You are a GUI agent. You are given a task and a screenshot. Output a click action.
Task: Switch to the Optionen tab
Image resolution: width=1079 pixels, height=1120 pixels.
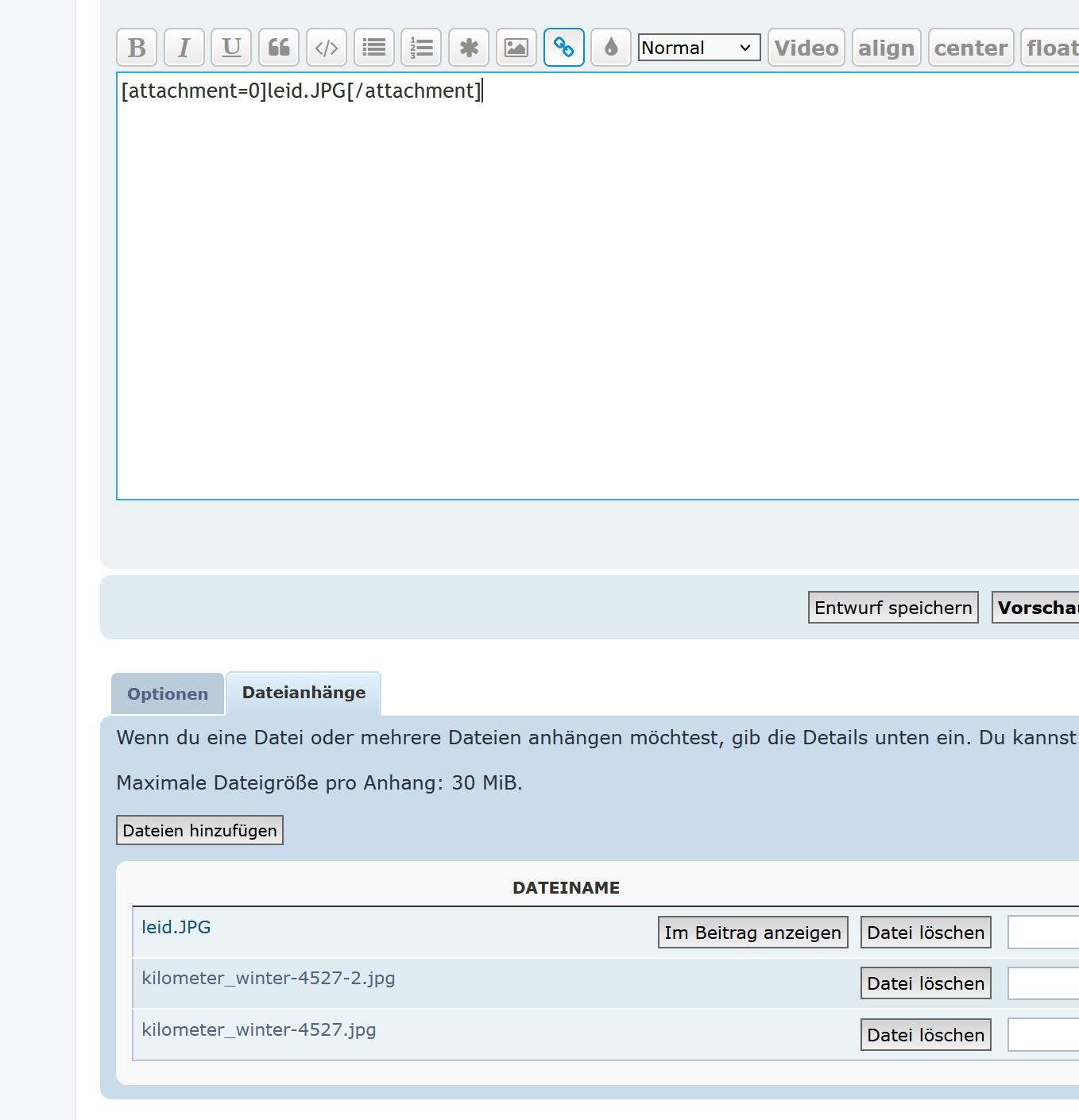pyautogui.click(x=168, y=694)
